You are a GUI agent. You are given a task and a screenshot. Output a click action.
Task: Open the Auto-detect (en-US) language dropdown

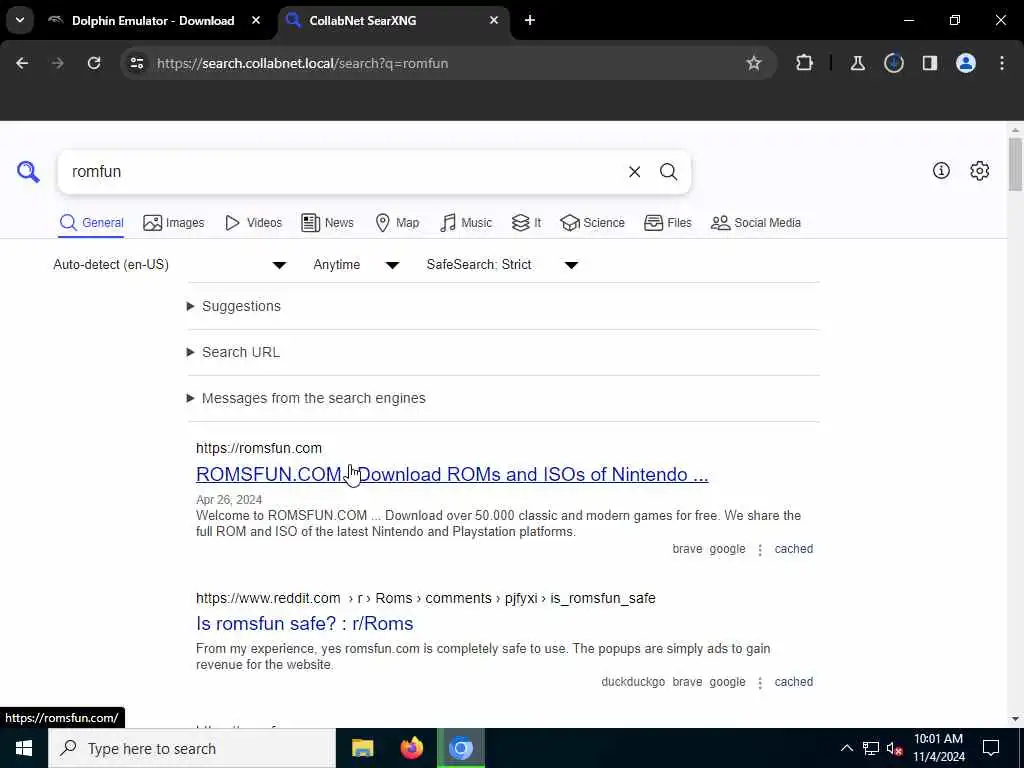170,264
